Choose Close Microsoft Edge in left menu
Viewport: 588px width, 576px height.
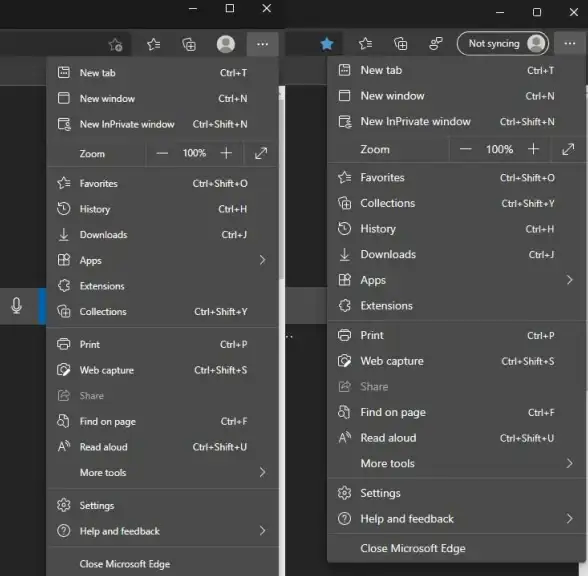[x=162, y=564]
